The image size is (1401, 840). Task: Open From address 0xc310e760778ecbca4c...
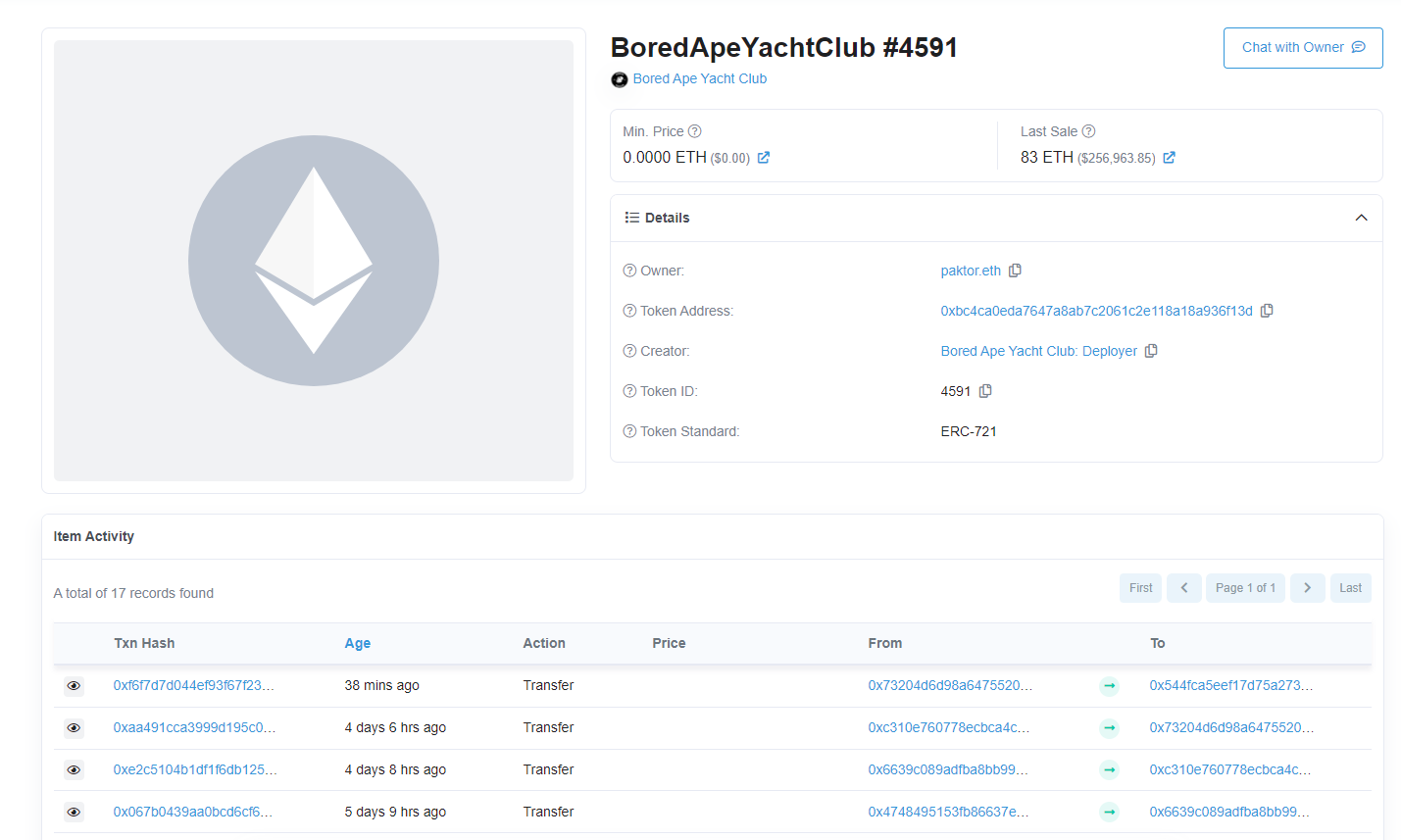(949, 727)
